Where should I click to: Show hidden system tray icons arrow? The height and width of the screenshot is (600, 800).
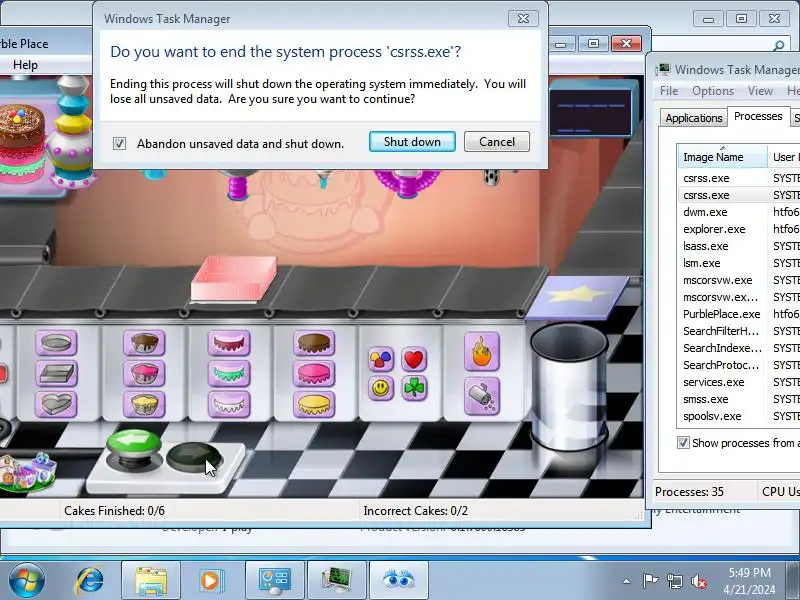click(x=627, y=581)
